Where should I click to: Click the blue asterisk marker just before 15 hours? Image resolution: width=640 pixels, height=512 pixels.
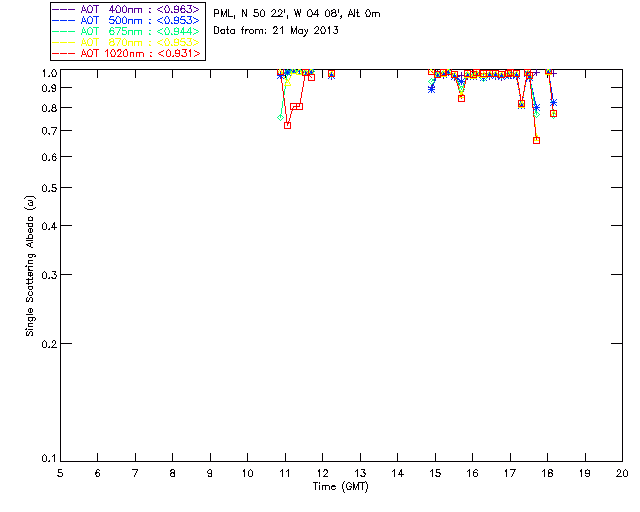(x=431, y=89)
